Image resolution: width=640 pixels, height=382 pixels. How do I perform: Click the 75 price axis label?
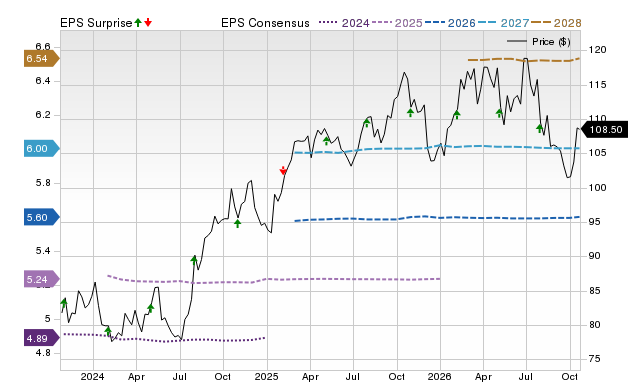point(594,359)
